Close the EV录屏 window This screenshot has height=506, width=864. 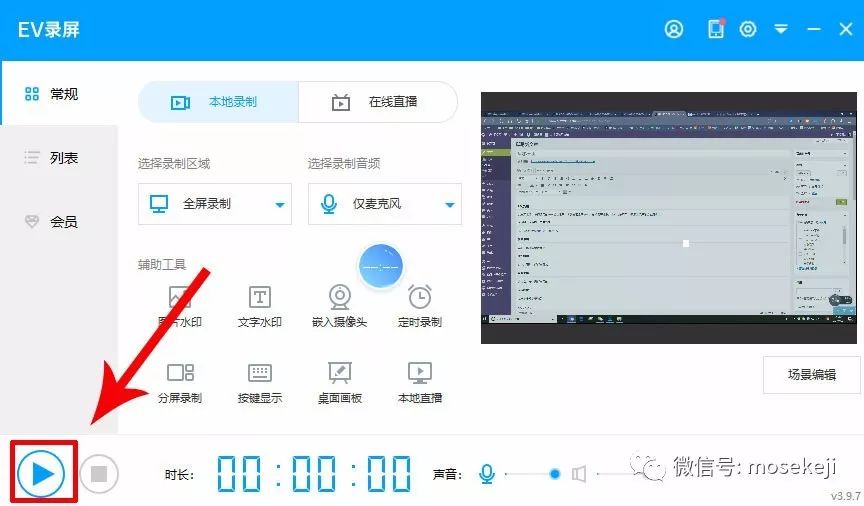tap(846, 29)
